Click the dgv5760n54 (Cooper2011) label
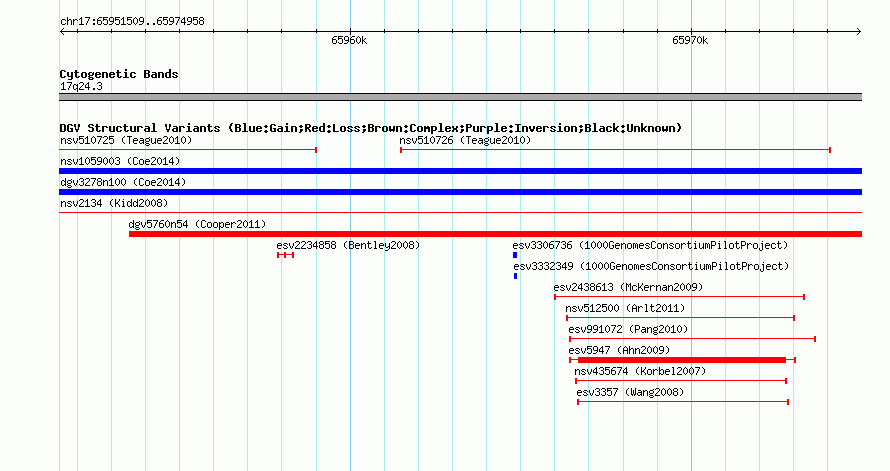This screenshot has height=471, width=890. point(197,224)
